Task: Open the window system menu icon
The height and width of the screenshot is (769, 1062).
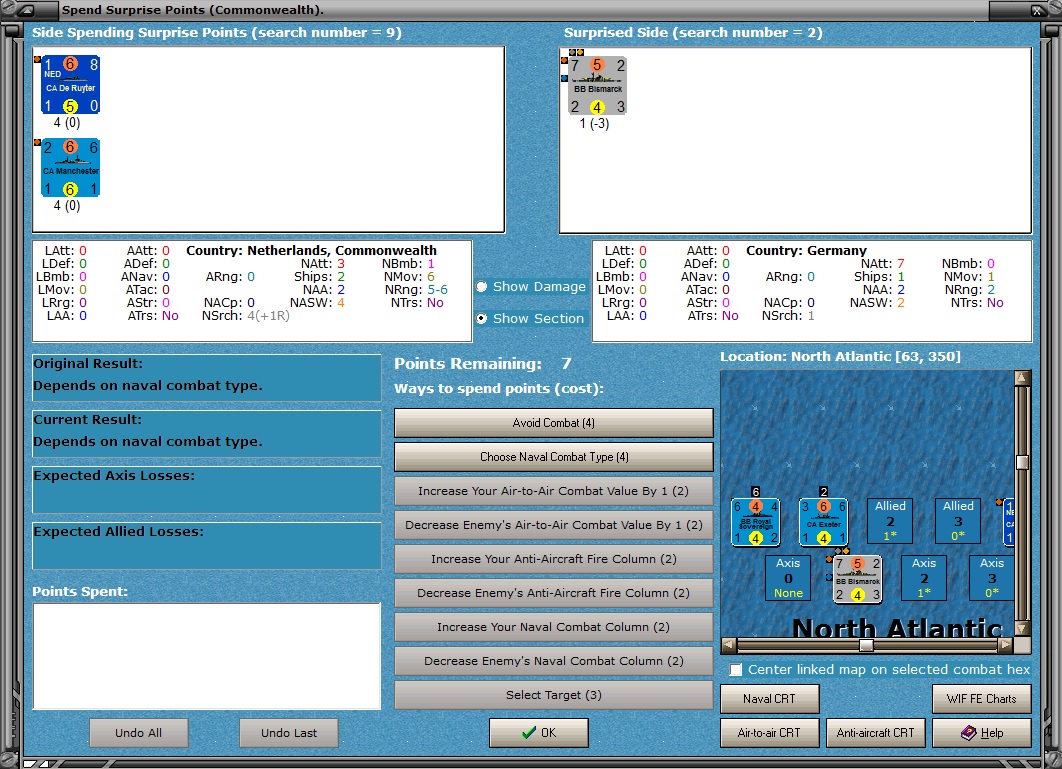Action: pos(25,10)
